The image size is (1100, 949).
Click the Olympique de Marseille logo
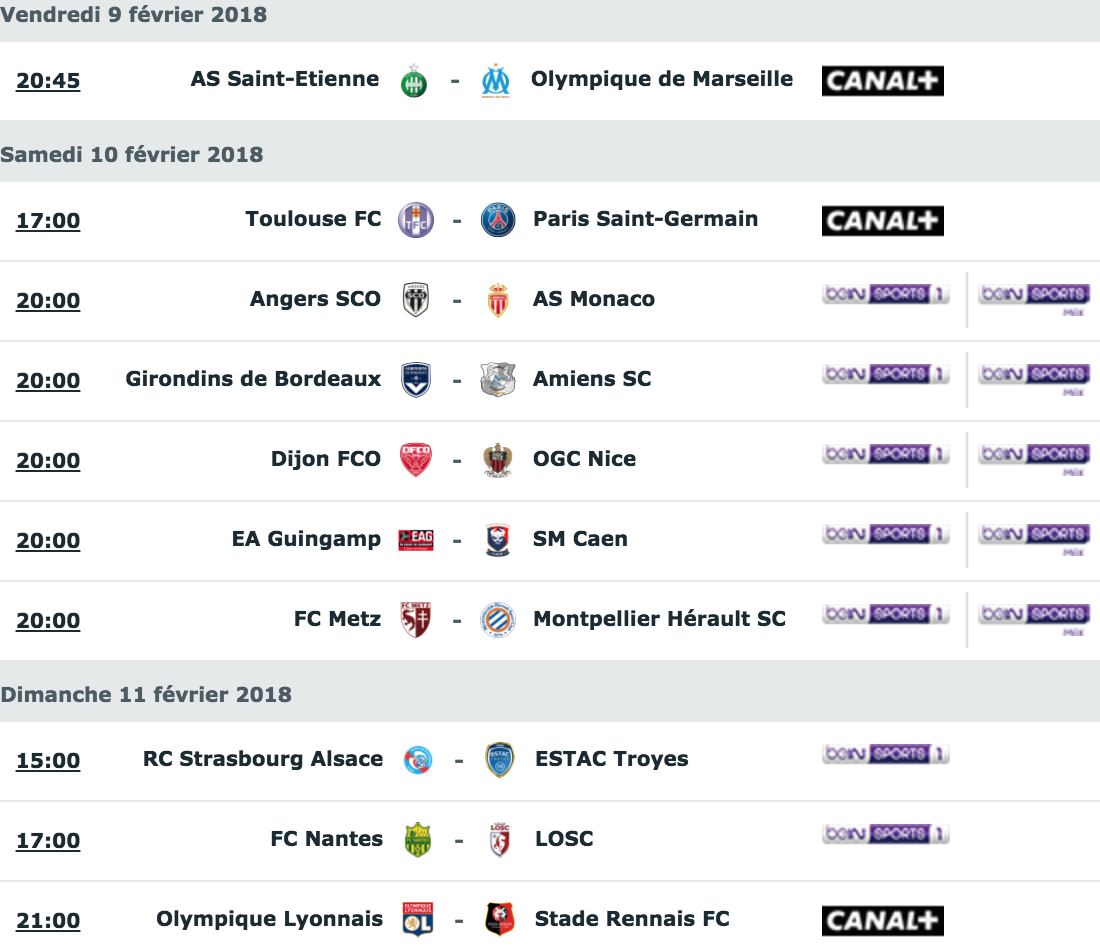[496, 81]
